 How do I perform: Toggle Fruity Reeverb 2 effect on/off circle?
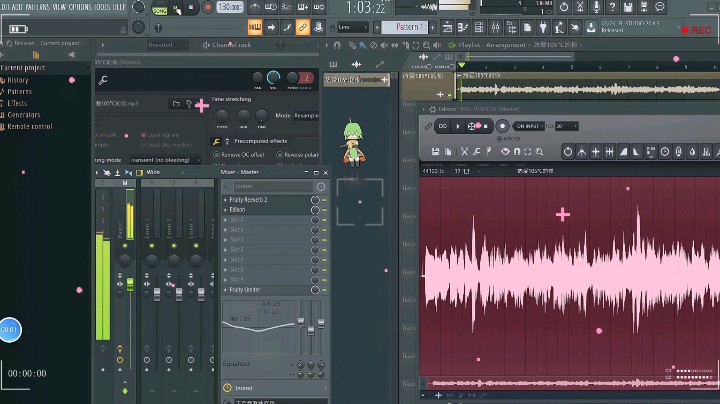pyautogui.click(x=315, y=200)
